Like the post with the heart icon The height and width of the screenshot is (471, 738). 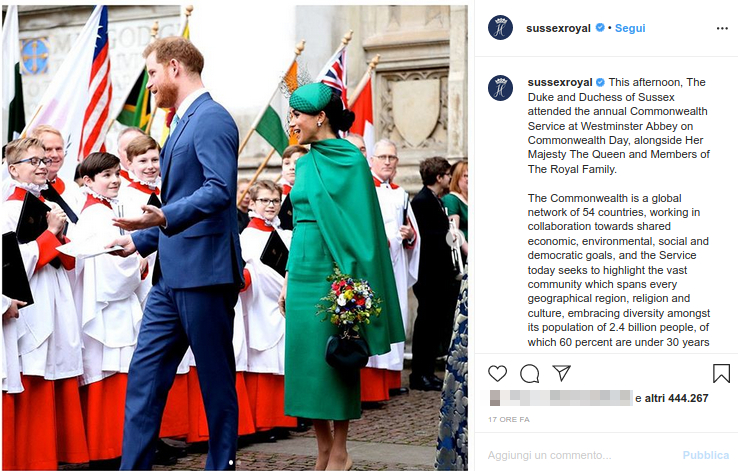click(497, 373)
